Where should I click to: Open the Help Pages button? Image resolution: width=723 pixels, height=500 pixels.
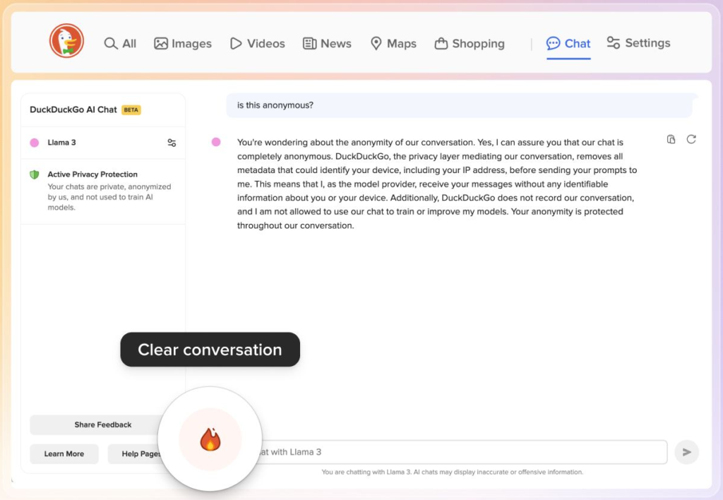135,454
